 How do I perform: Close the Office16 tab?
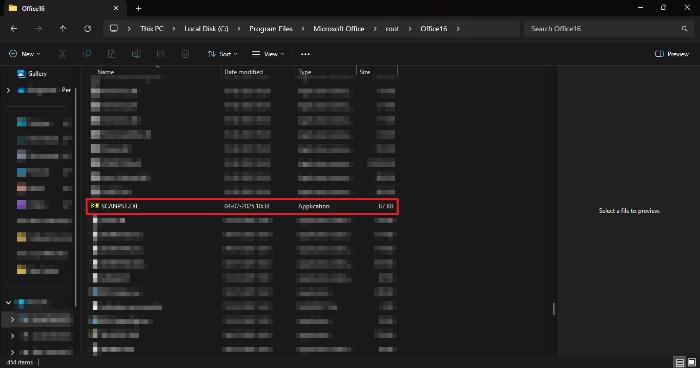(116, 8)
